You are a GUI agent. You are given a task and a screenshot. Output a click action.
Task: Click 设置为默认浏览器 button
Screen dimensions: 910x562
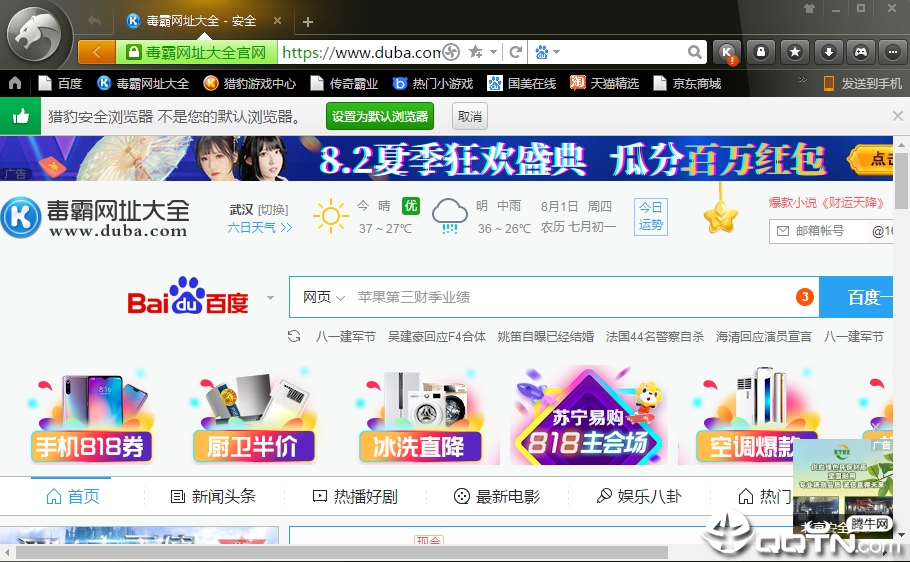(x=379, y=116)
